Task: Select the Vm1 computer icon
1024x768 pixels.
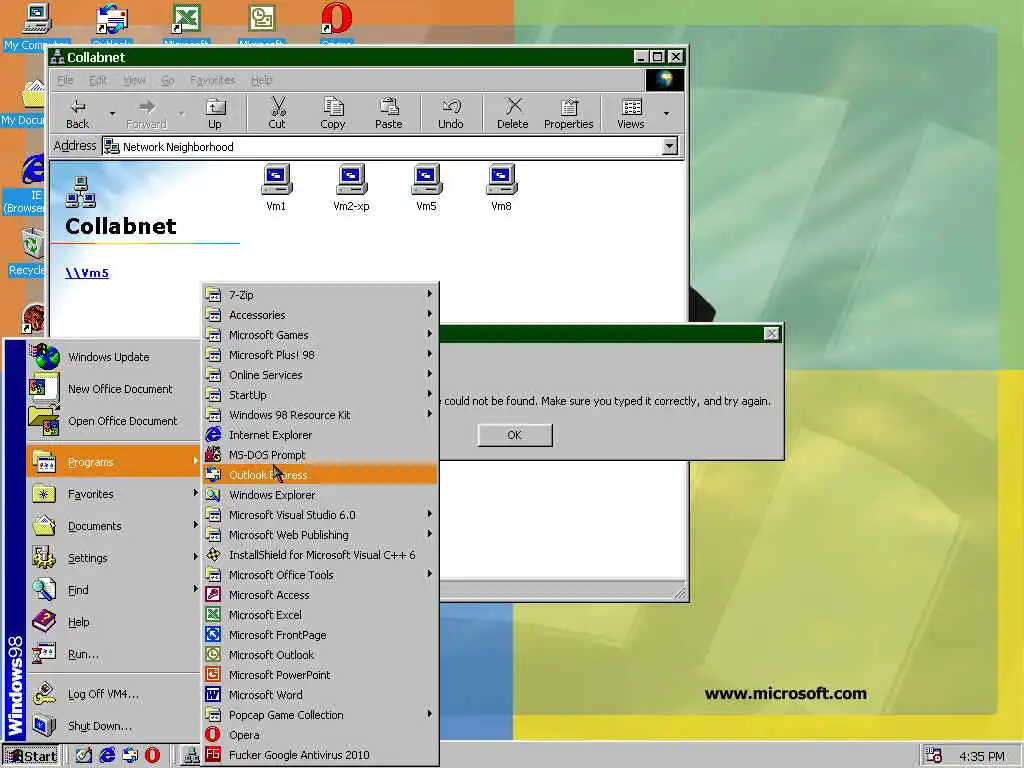Action: (x=276, y=188)
